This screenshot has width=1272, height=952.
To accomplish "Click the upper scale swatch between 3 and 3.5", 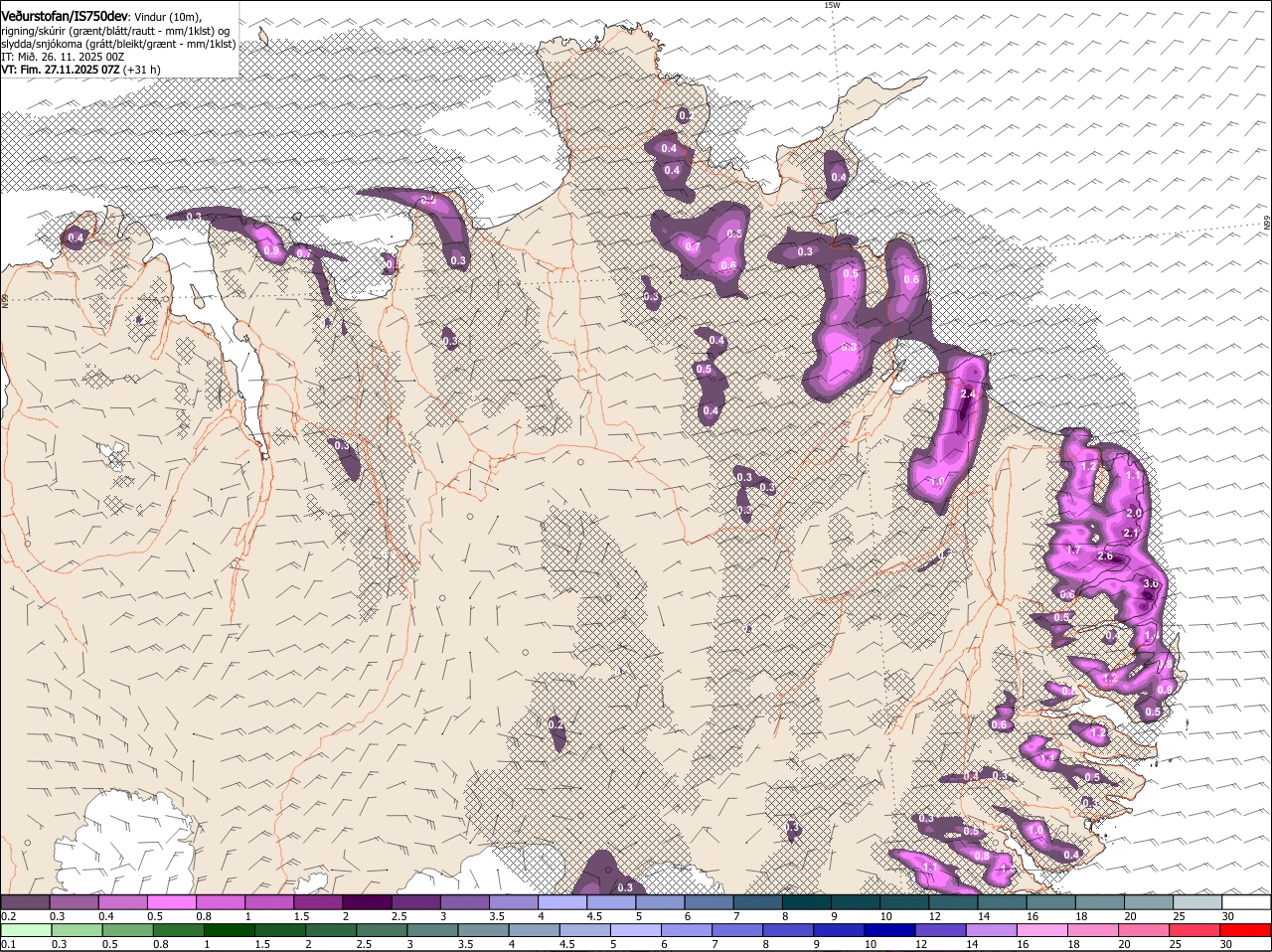I will (x=465, y=902).
